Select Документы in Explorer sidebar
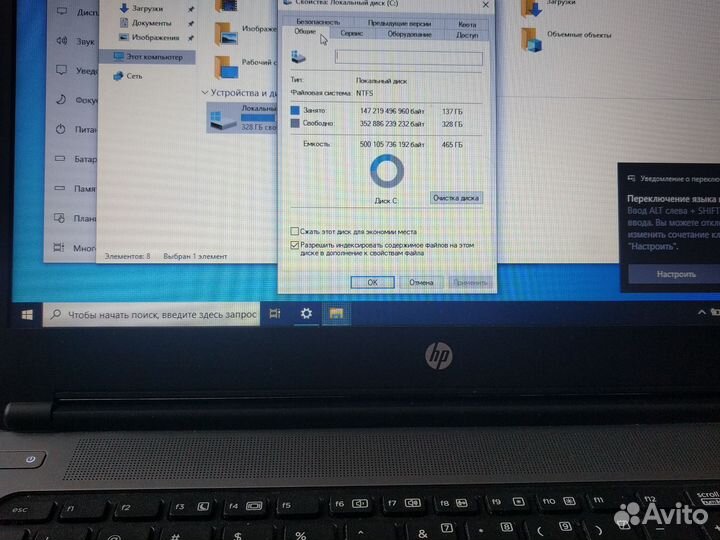 coord(152,23)
